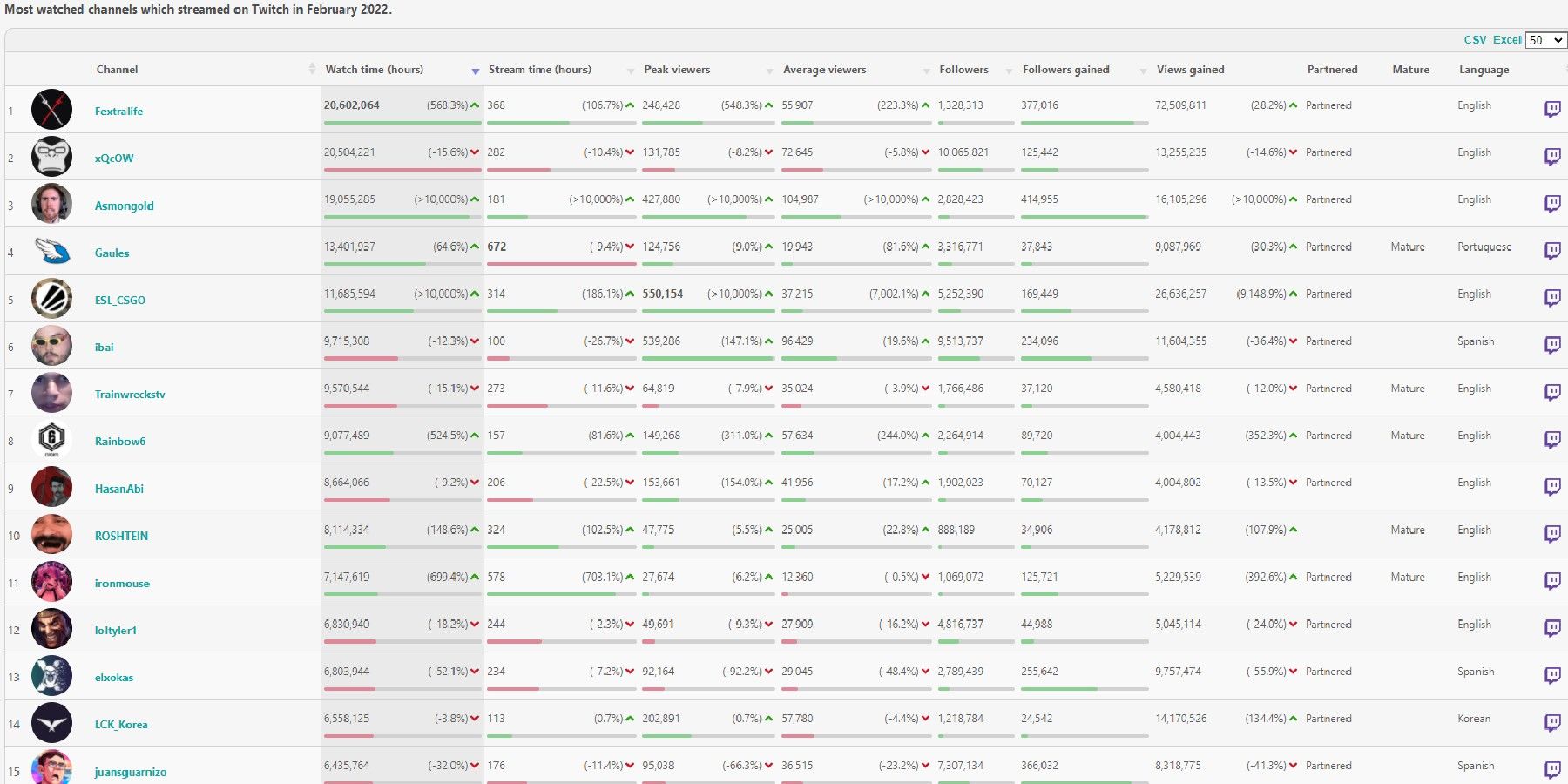Click LCK_Korea's logo avatar
Image resolution: width=1568 pixels, height=784 pixels.
[51, 722]
